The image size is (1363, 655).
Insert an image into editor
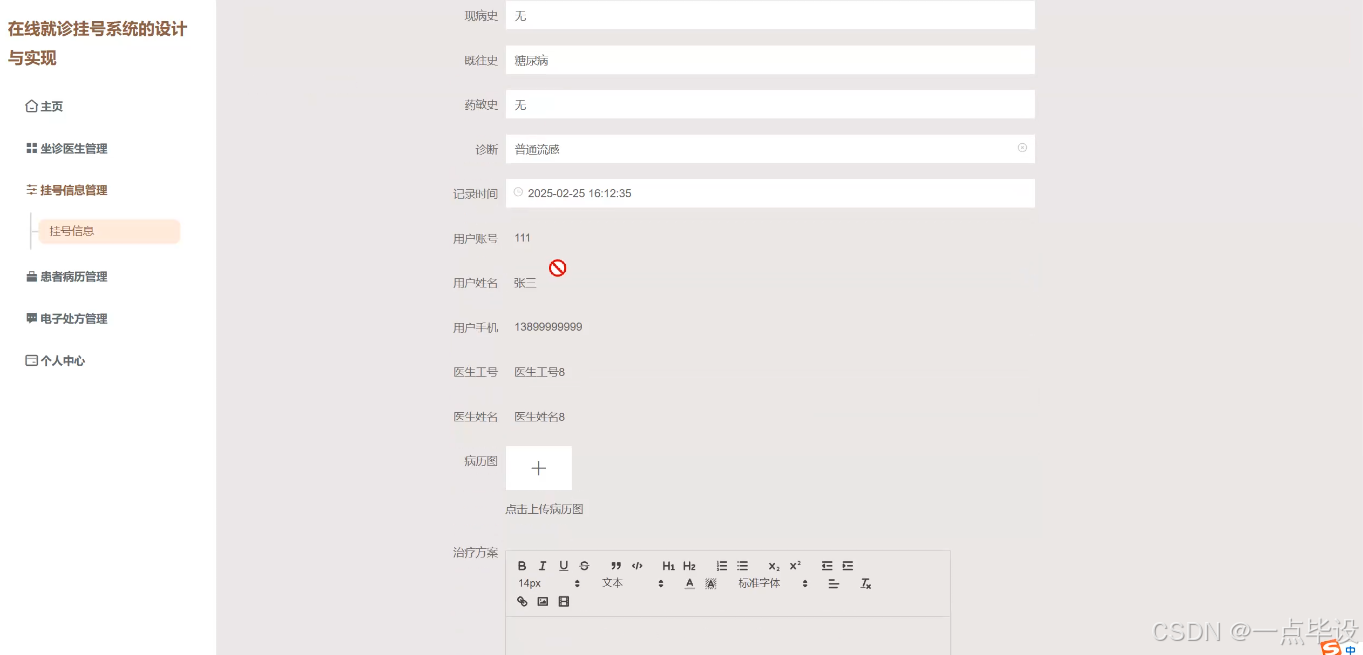click(x=543, y=602)
